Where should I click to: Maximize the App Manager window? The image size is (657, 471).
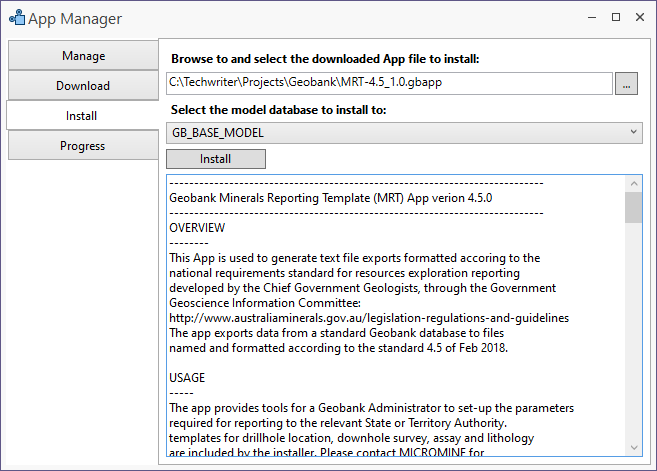tap(616, 17)
